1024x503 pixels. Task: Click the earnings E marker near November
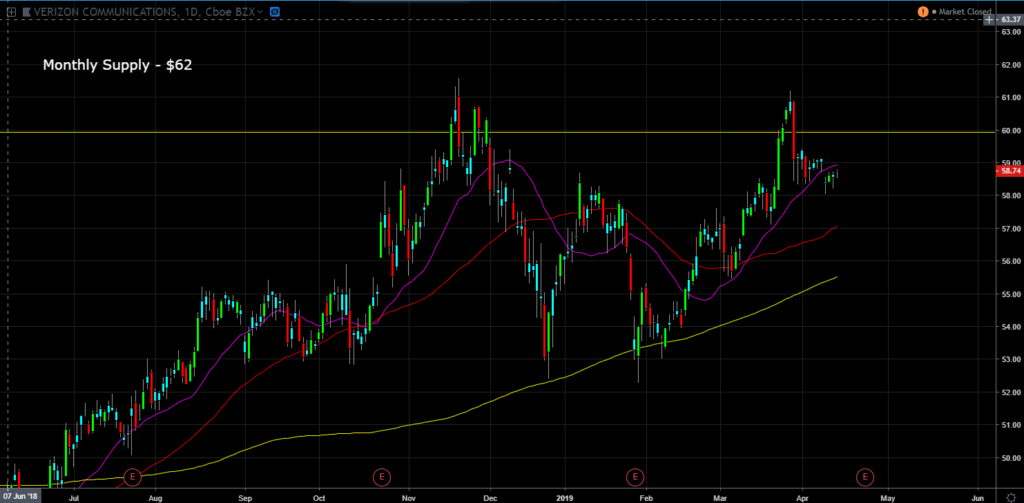[381, 477]
